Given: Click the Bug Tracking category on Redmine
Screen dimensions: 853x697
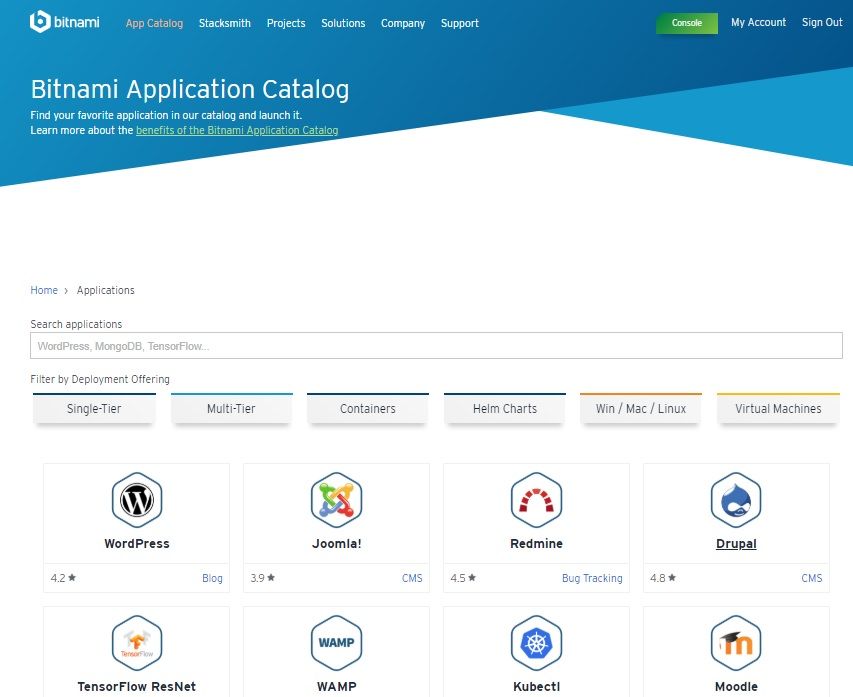Looking at the screenshot, I should point(592,578).
